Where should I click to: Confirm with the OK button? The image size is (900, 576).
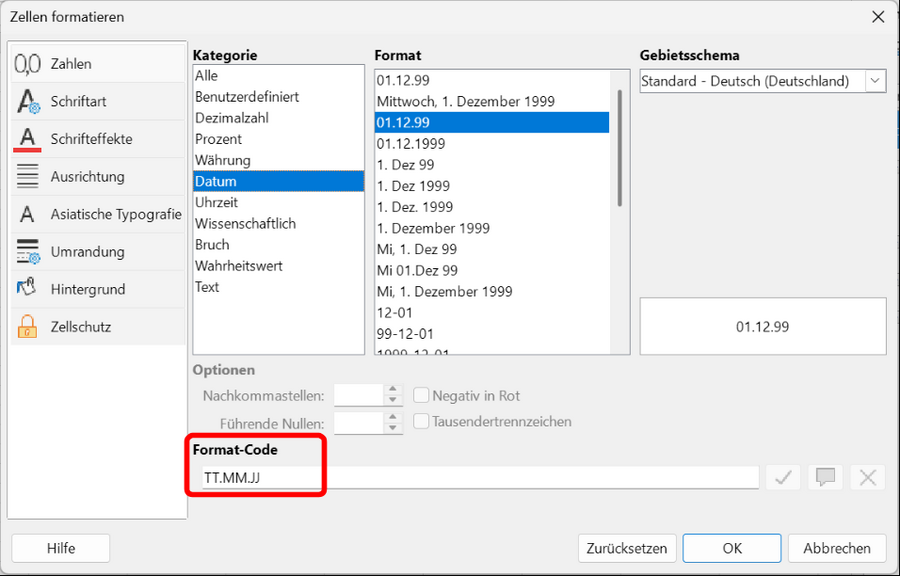[732, 548]
